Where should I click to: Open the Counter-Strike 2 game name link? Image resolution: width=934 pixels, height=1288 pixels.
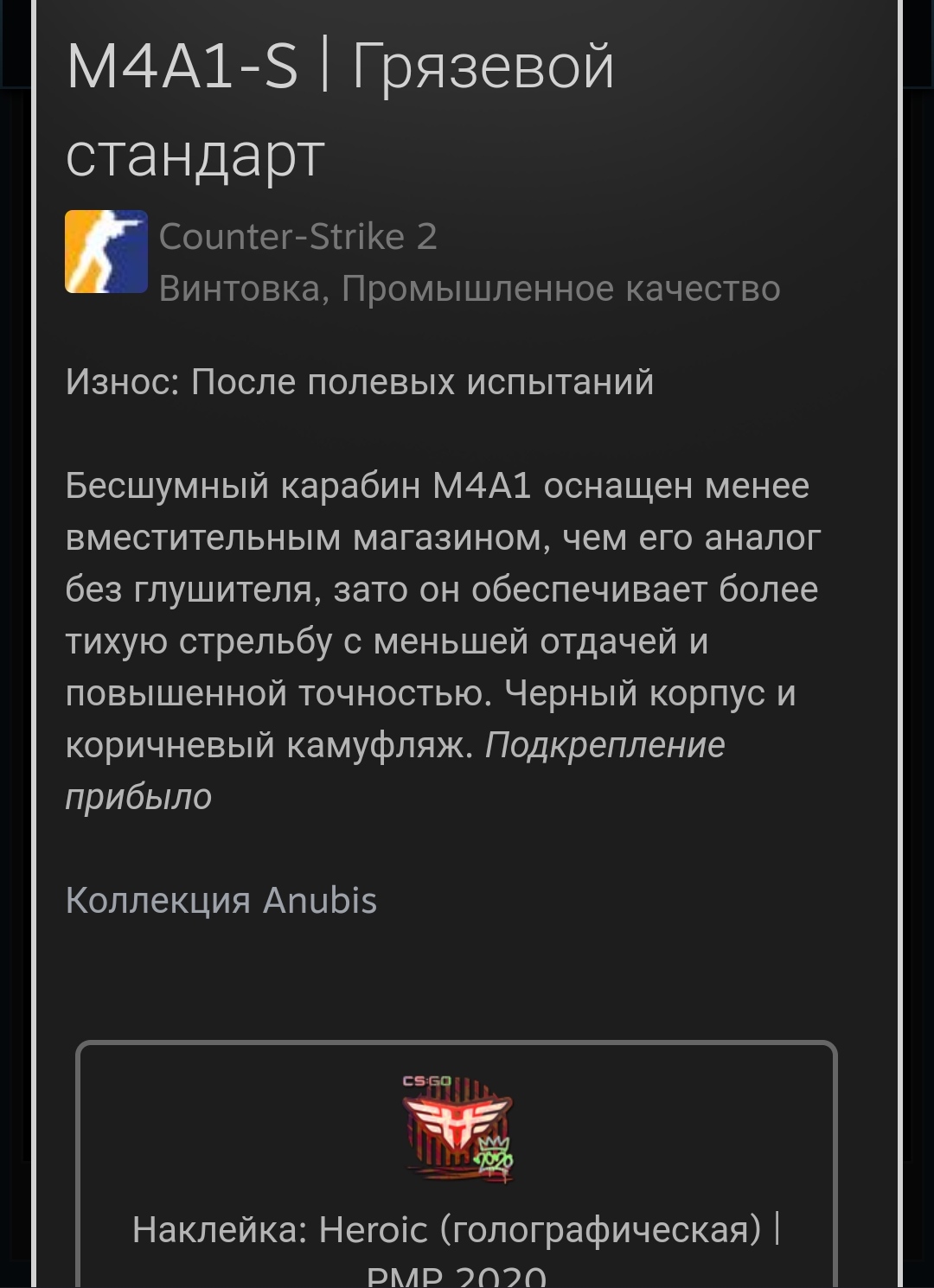pyautogui.click(x=298, y=236)
